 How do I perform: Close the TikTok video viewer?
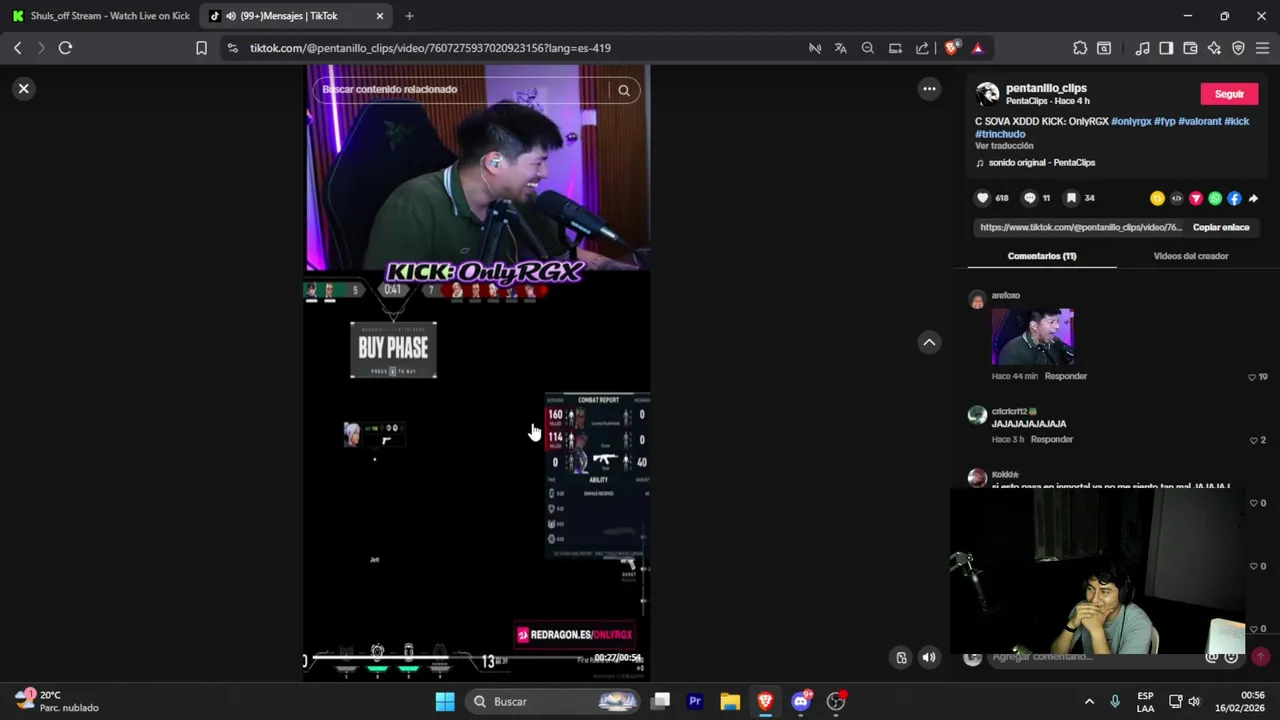click(24, 89)
